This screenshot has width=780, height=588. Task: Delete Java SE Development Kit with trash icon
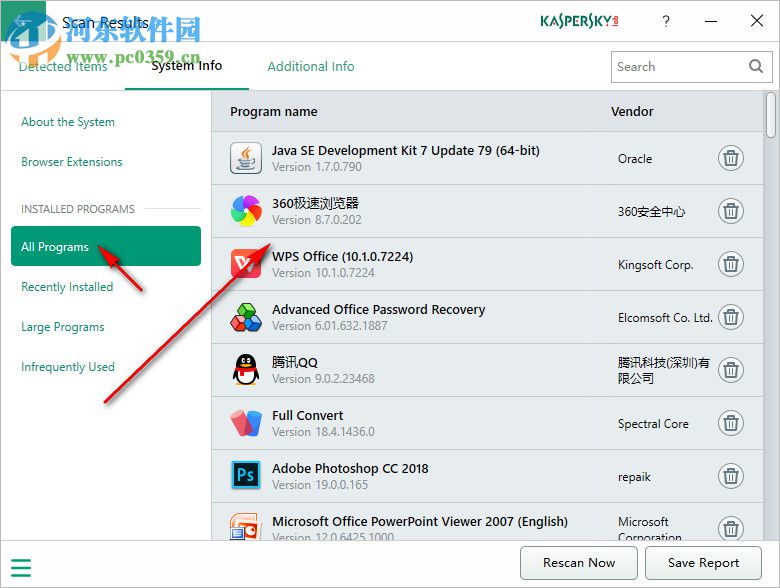pyautogui.click(x=730, y=158)
